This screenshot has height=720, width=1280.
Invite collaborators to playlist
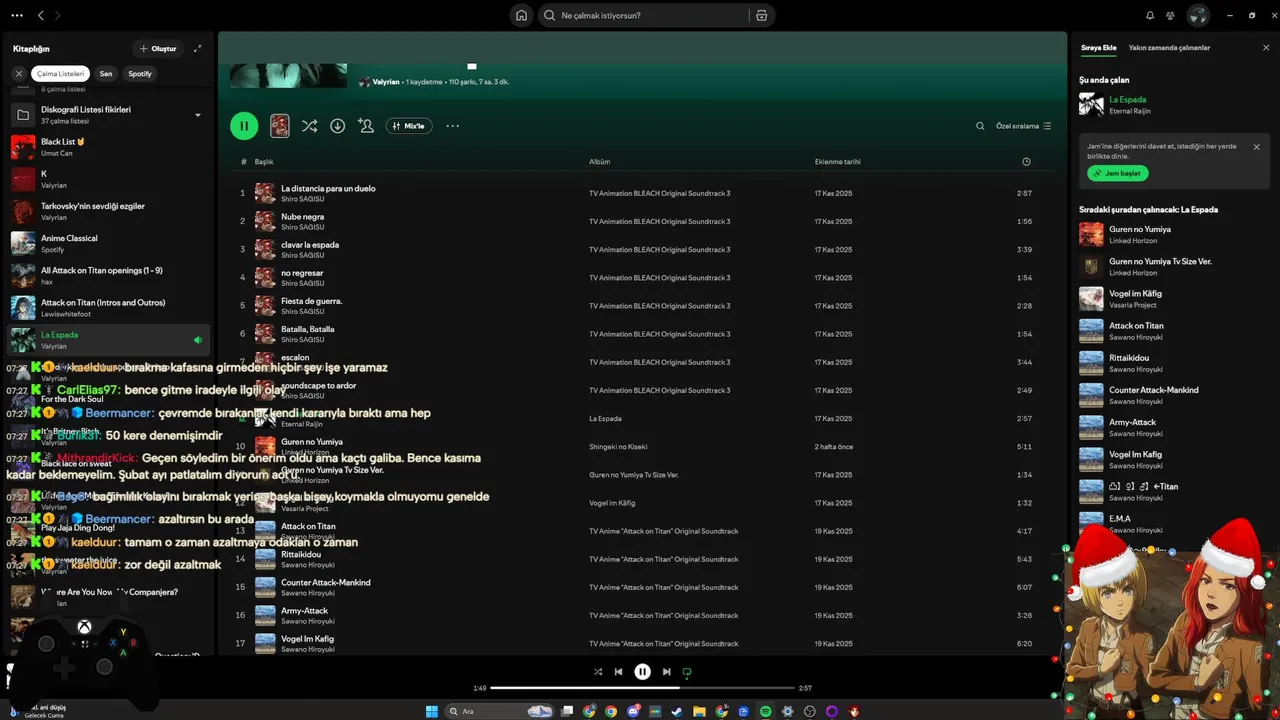[366, 126]
